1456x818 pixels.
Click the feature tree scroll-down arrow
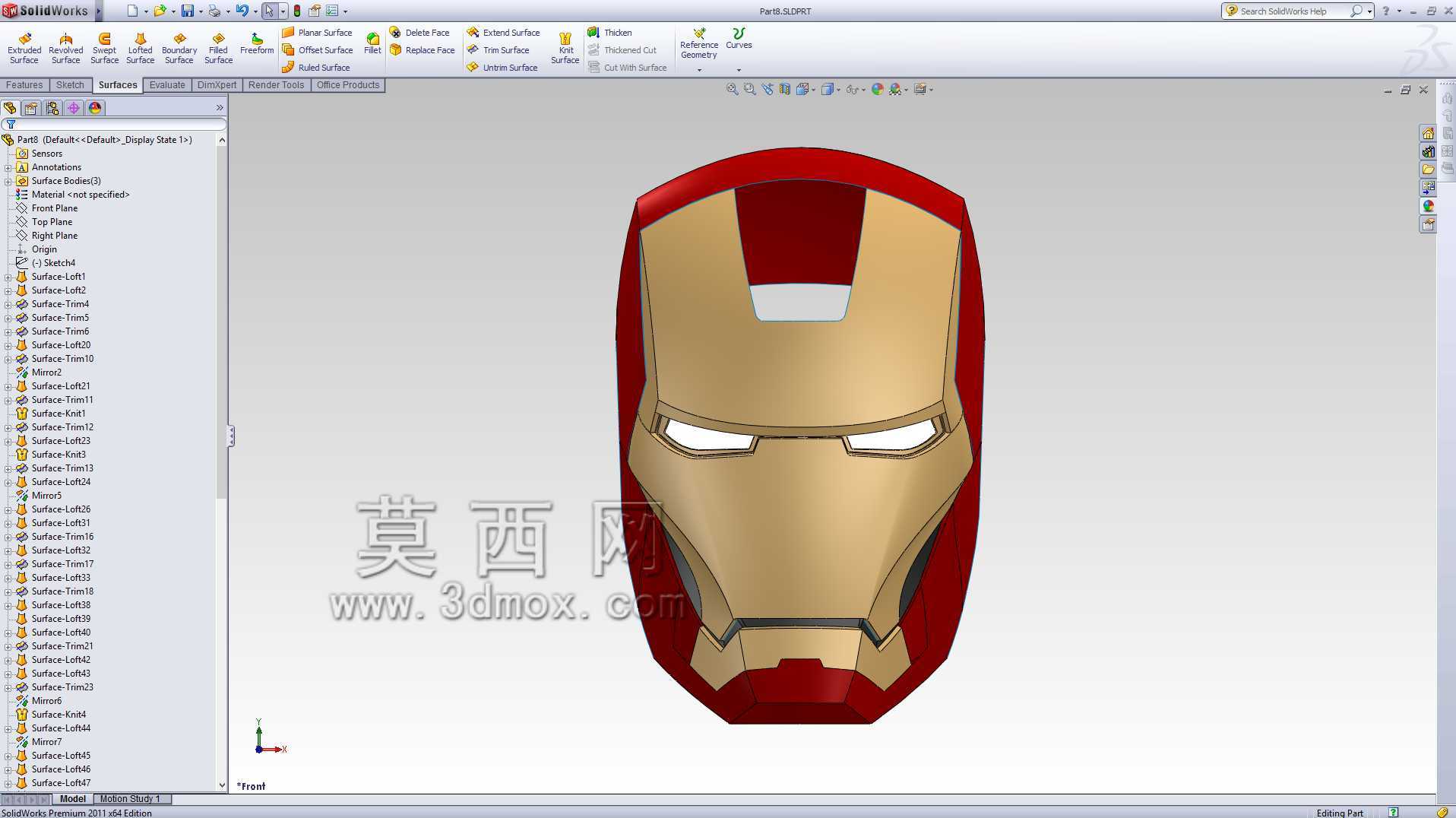[222, 785]
